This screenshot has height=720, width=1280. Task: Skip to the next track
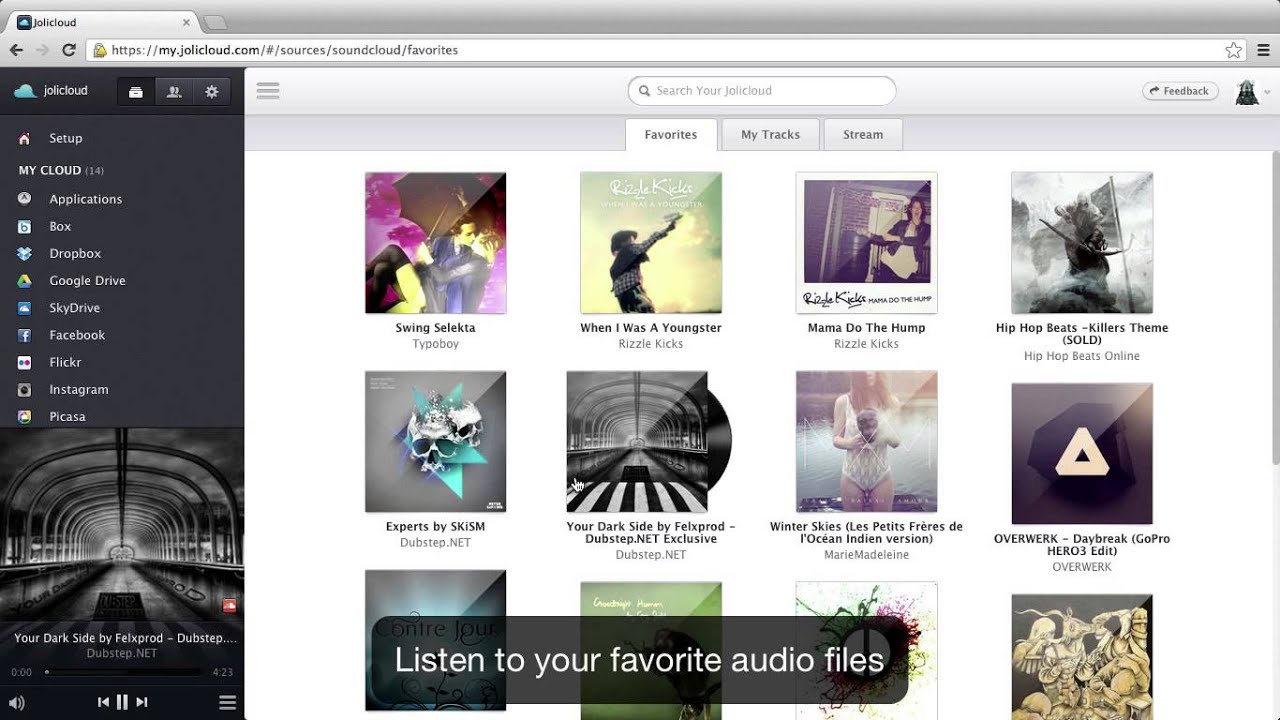[x=141, y=702]
